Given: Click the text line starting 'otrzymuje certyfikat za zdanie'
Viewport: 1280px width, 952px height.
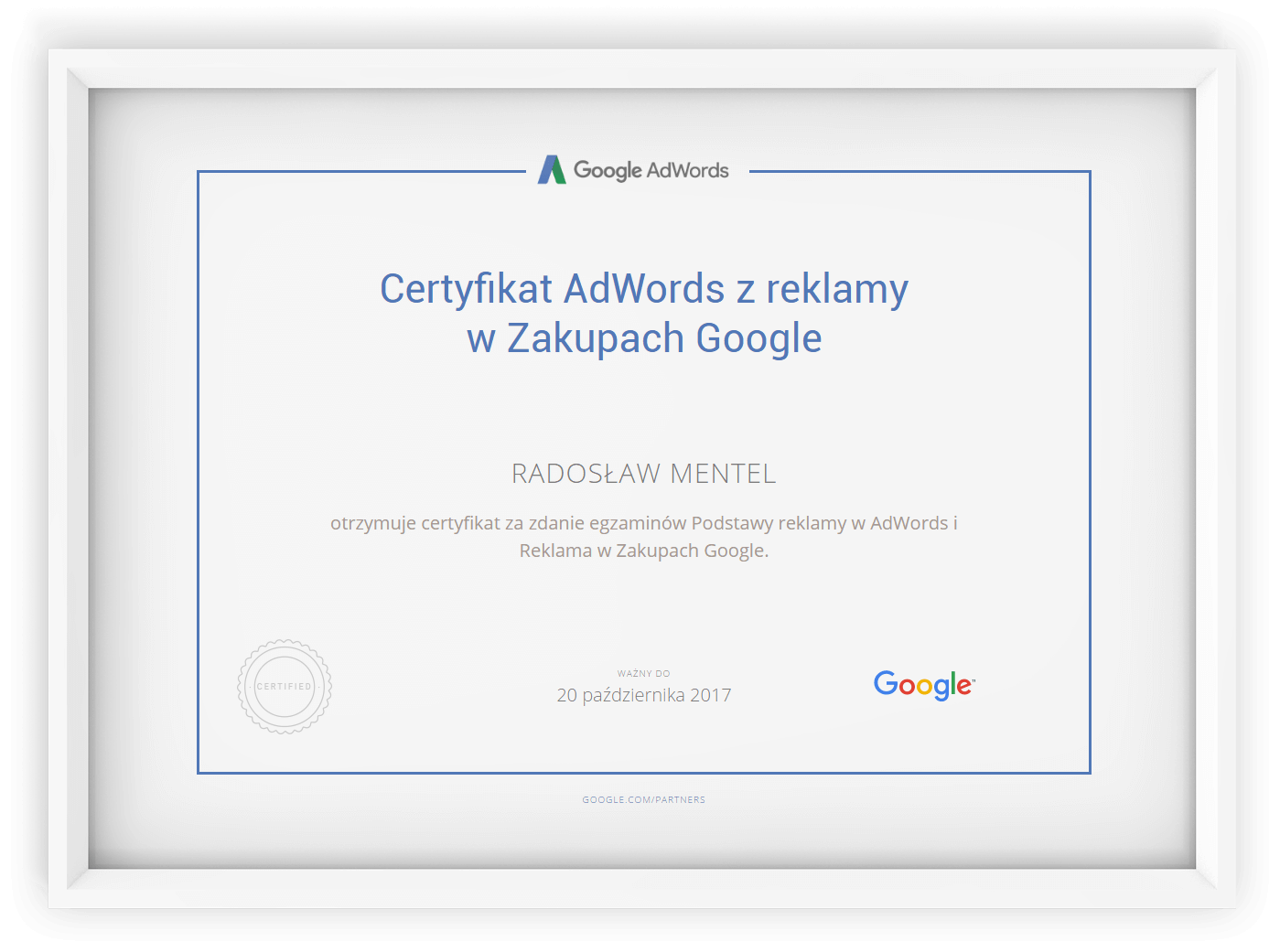Looking at the screenshot, I should (644, 523).
